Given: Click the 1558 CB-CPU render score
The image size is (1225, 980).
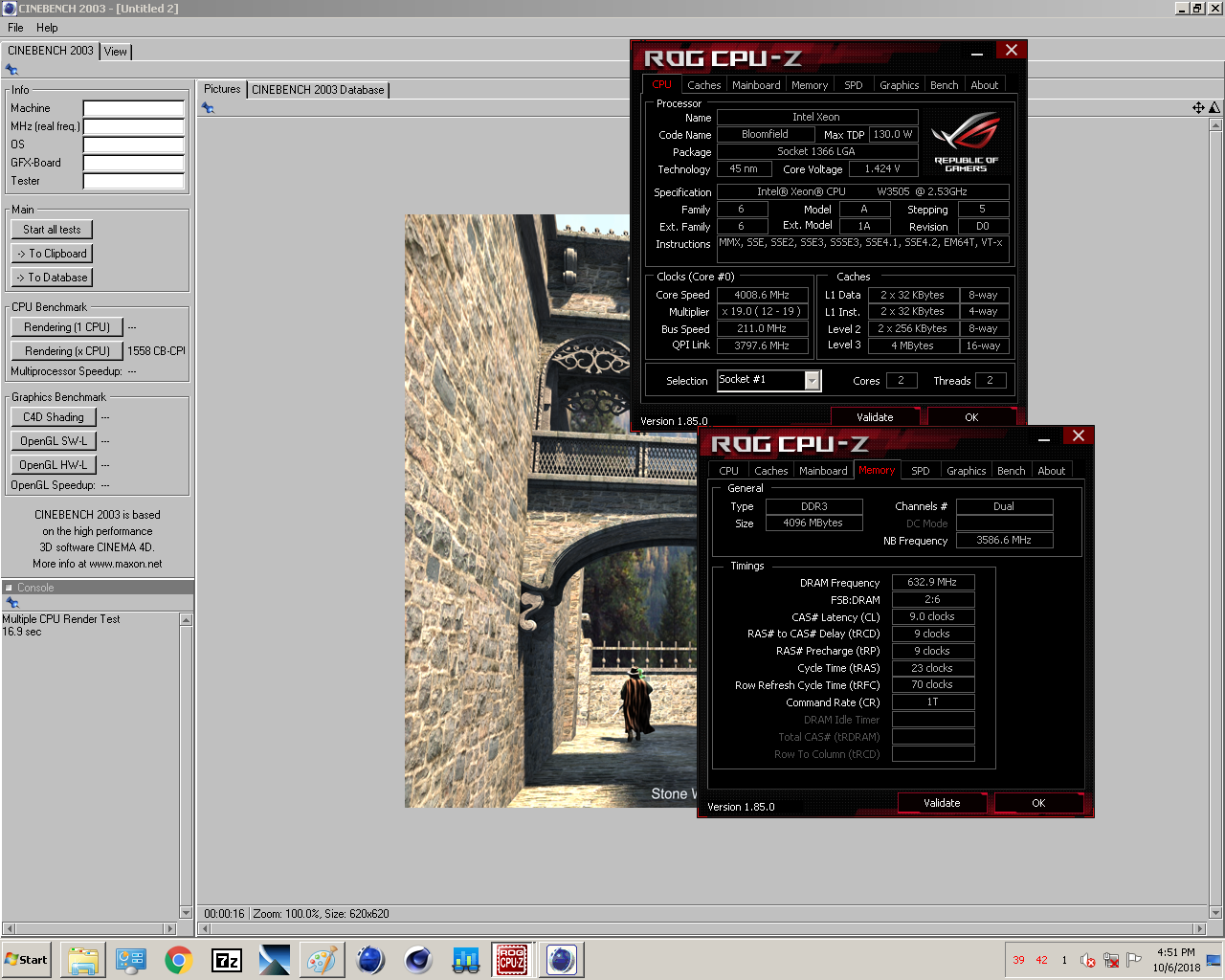Looking at the screenshot, I should click(157, 351).
